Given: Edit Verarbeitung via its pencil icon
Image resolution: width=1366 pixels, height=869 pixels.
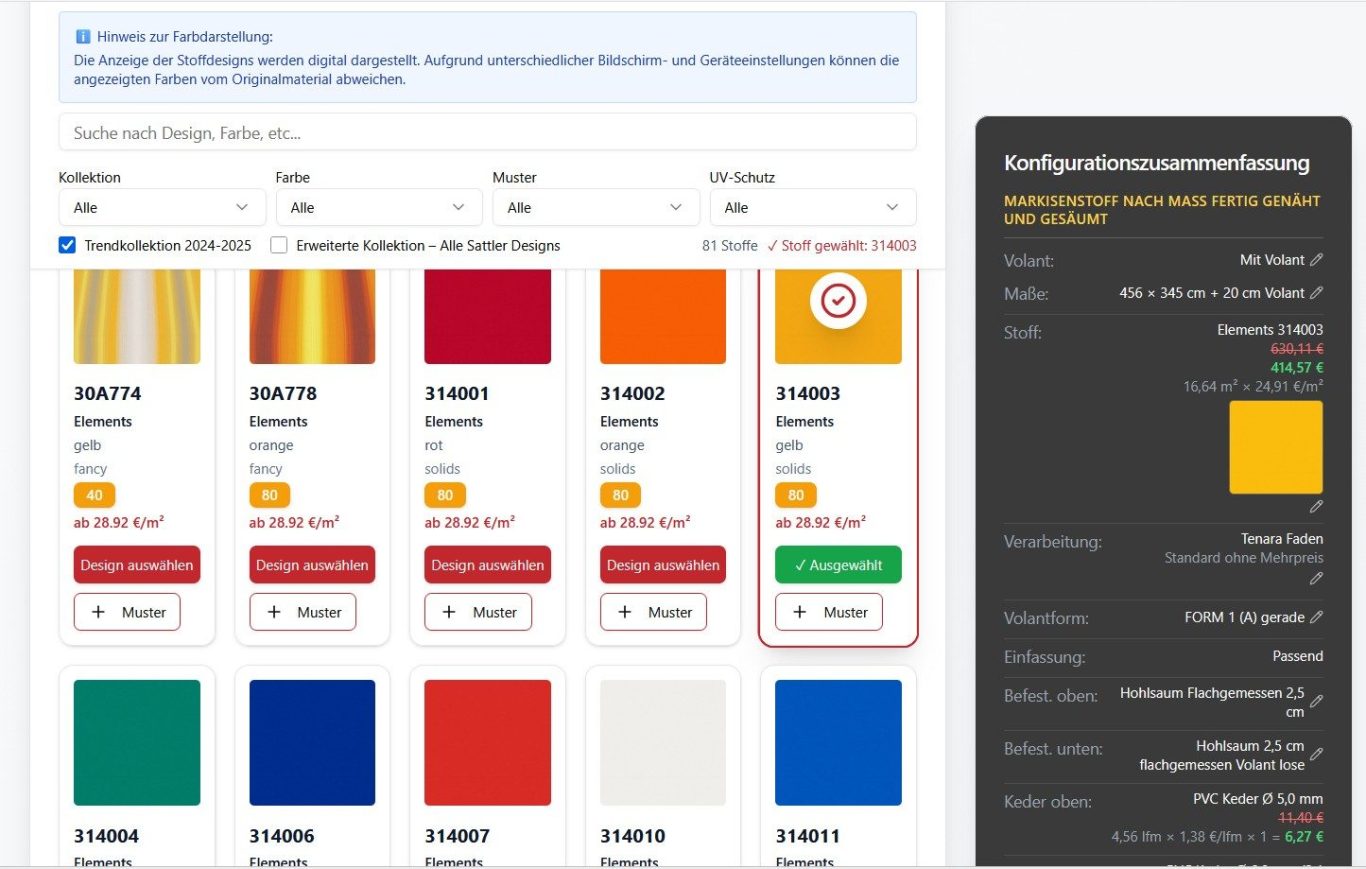Looking at the screenshot, I should pyautogui.click(x=1316, y=578).
